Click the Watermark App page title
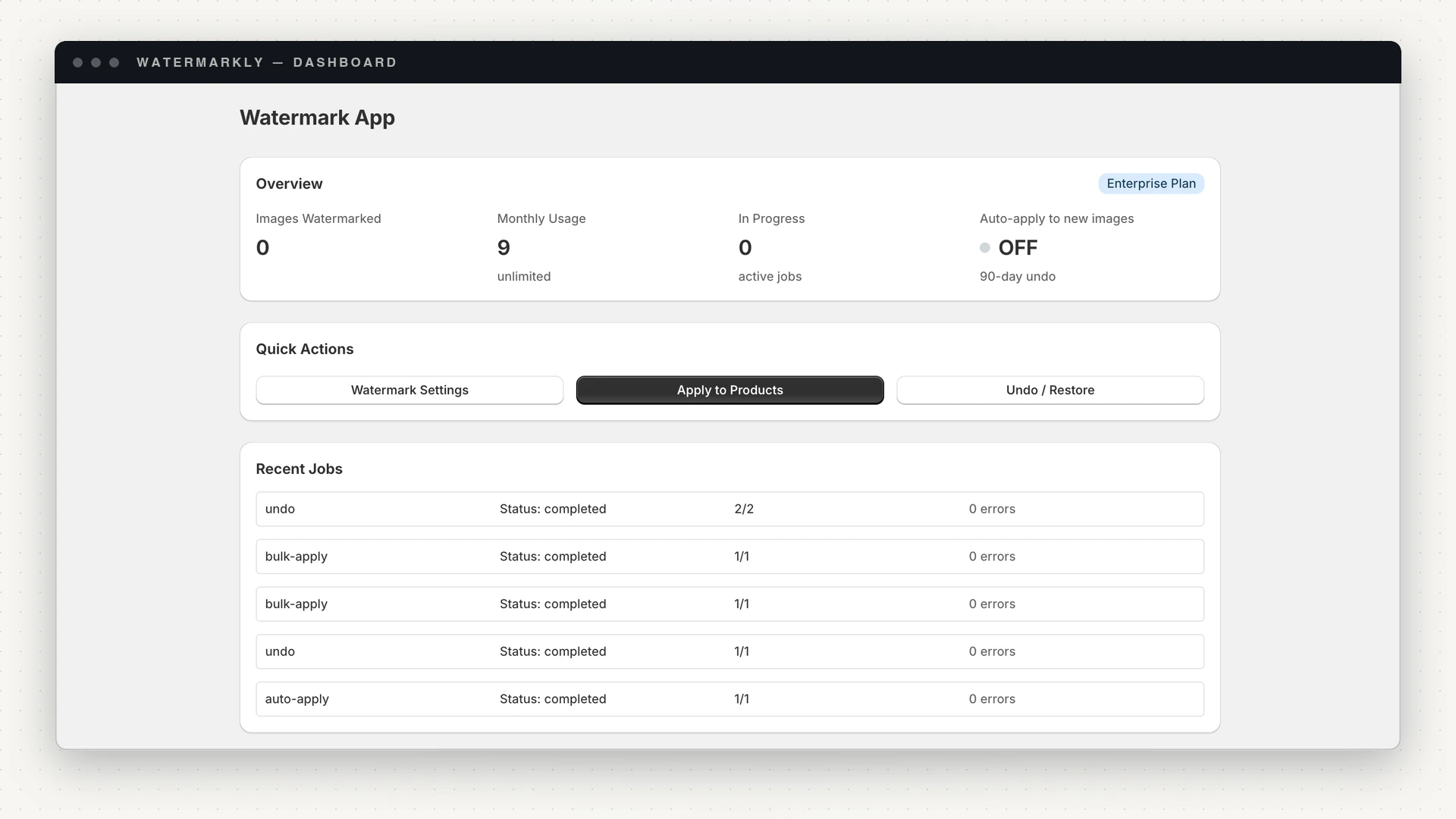Image resolution: width=1456 pixels, height=819 pixels. click(317, 118)
